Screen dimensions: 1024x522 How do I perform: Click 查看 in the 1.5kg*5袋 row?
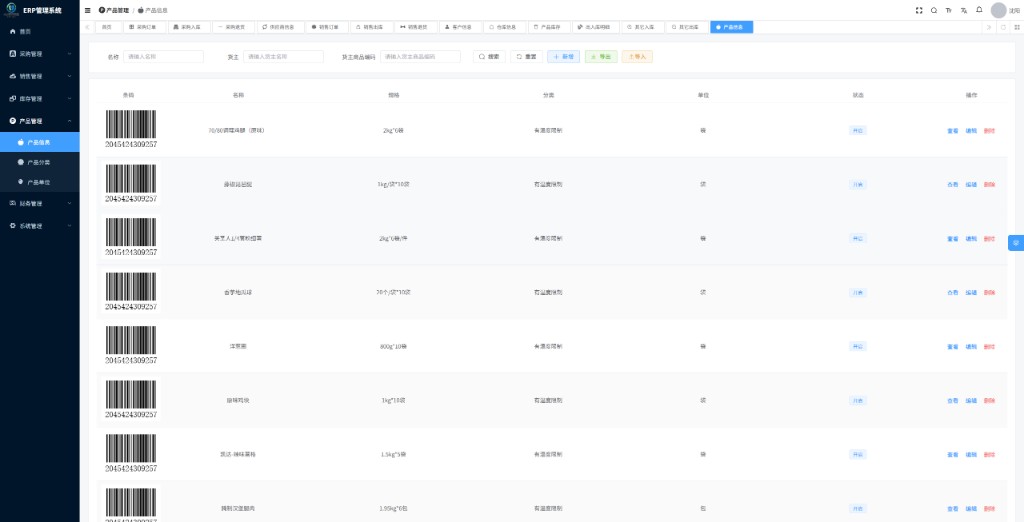(953, 455)
